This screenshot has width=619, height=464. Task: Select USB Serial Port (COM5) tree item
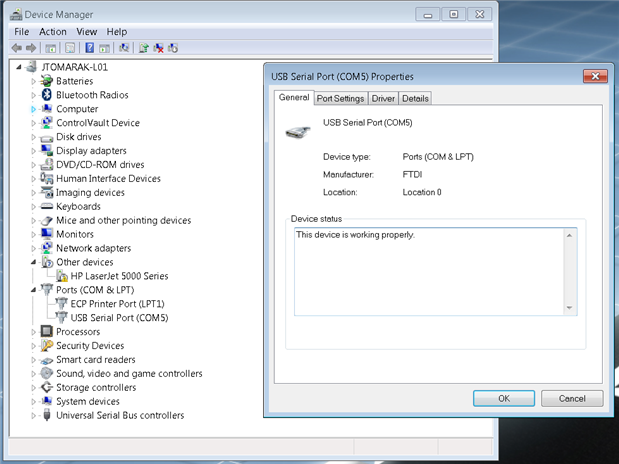[119, 317]
